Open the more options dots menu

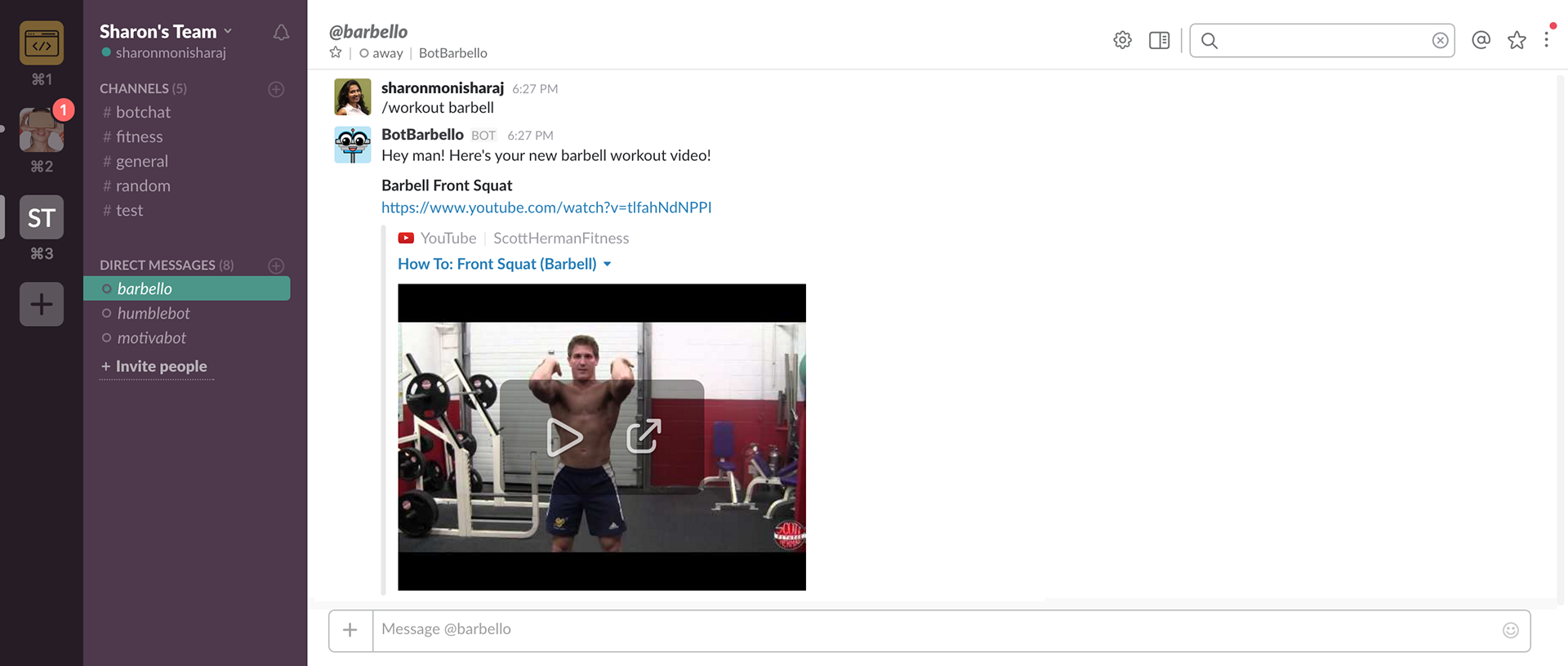click(x=1546, y=40)
